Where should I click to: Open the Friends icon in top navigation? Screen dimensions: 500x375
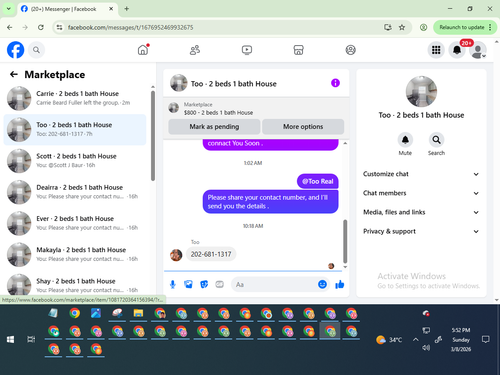point(195,50)
